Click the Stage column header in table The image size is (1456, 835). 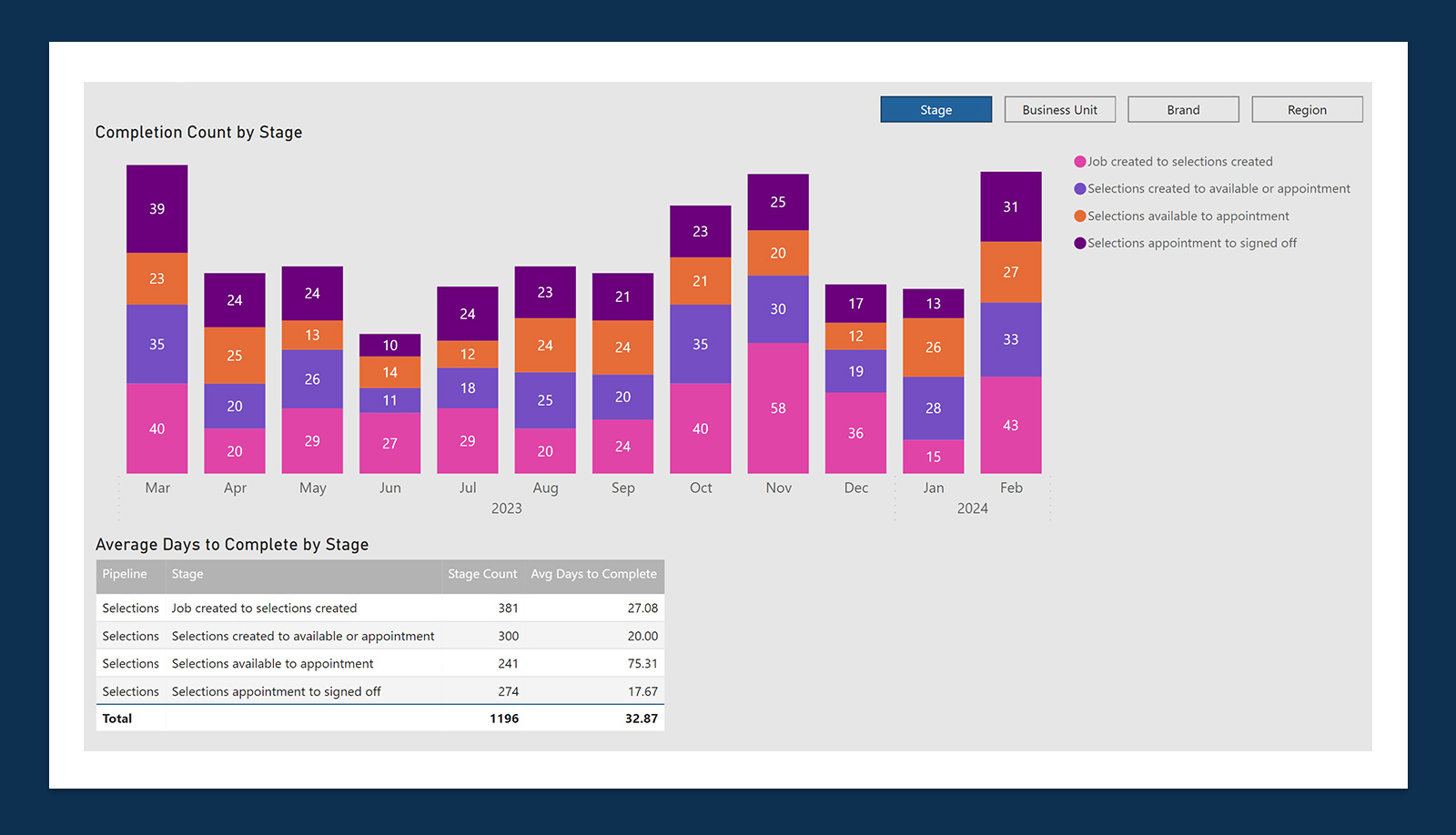click(x=187, y=574)
